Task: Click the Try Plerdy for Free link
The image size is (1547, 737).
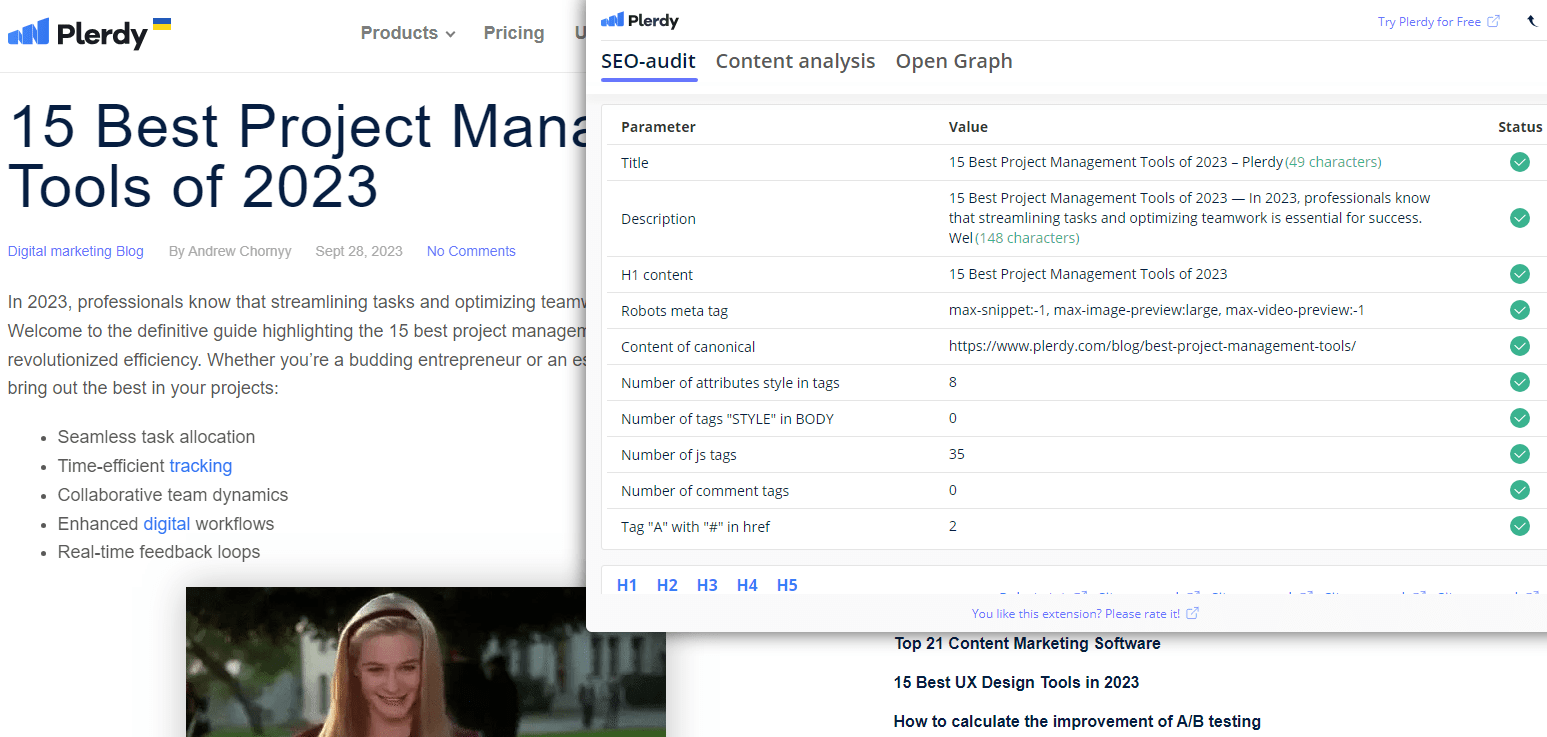Action: (x=1438, y=21)
